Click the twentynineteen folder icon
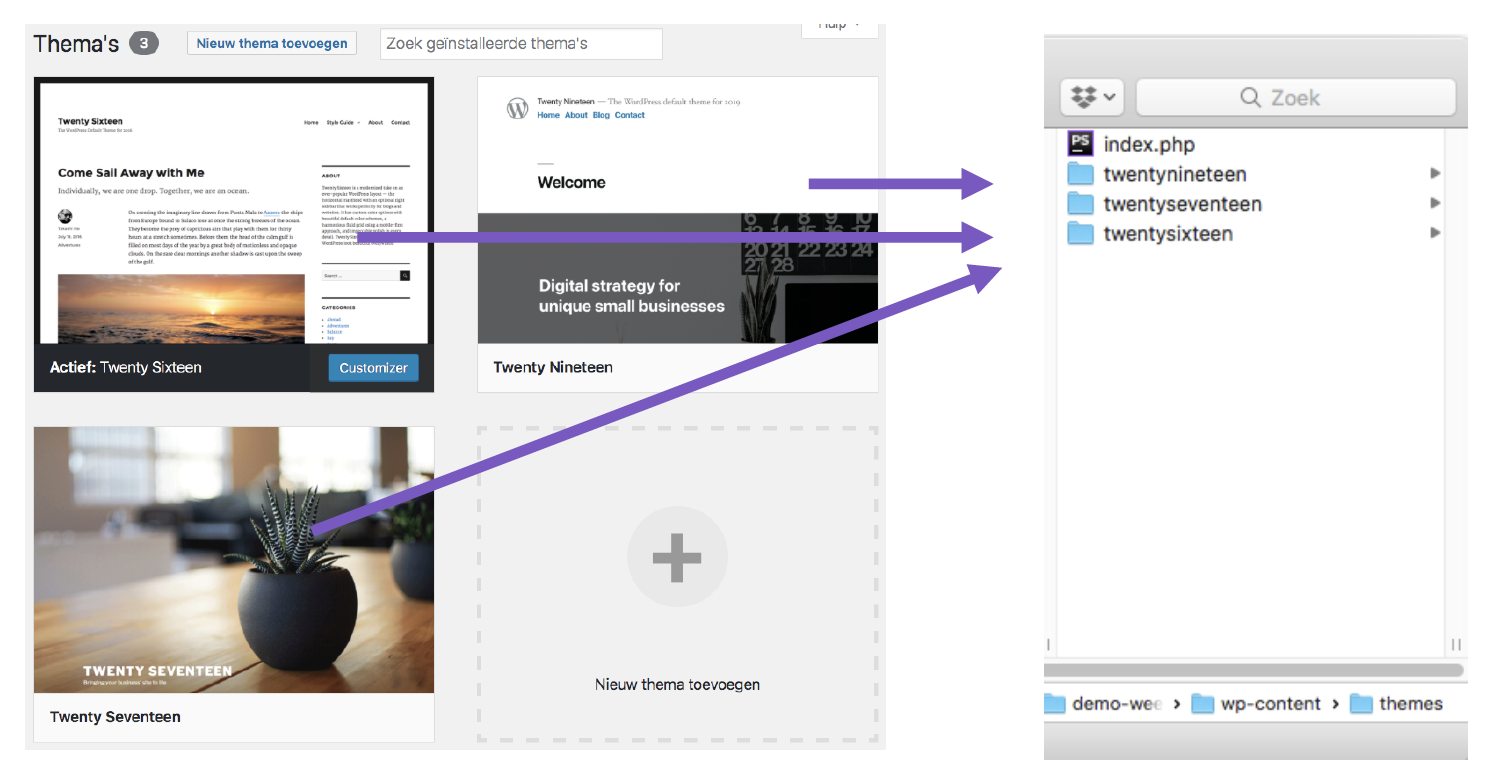 [1080, 174]
